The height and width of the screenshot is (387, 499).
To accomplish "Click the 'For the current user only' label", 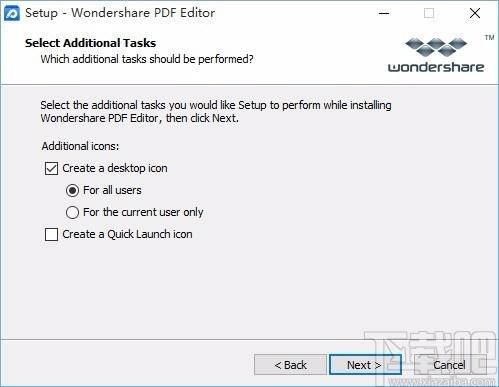I will point(143,212).
